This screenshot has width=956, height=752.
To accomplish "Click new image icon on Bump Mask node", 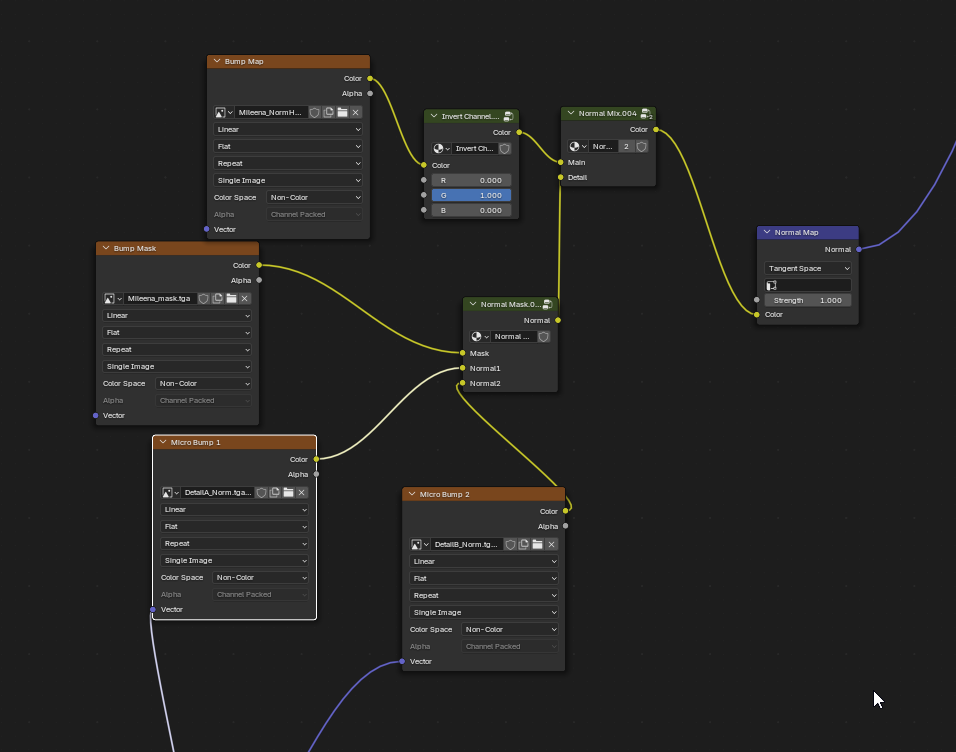I will 218,298.
